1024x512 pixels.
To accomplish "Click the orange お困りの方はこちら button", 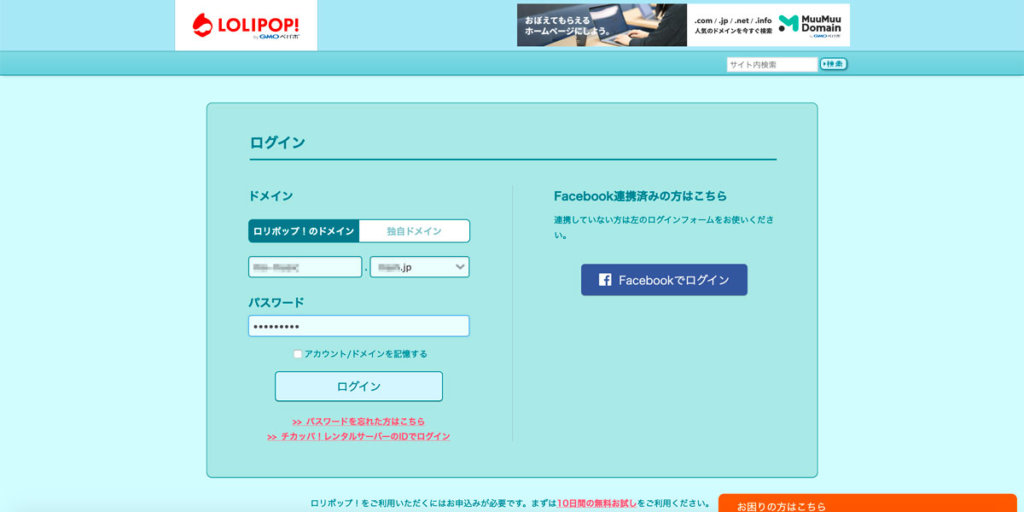I will point(867,503).
